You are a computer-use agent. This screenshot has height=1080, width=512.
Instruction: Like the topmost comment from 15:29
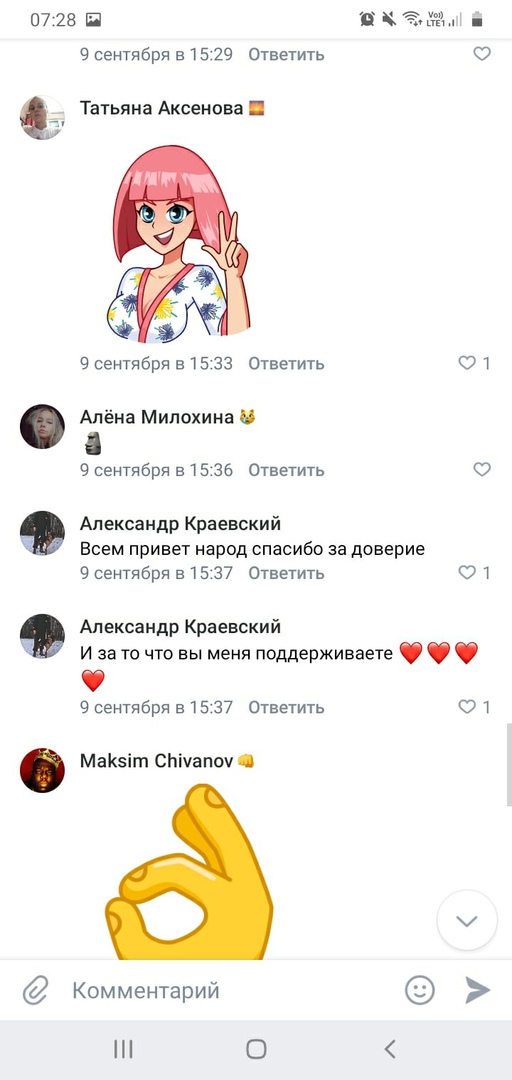[x=482, y=54]
